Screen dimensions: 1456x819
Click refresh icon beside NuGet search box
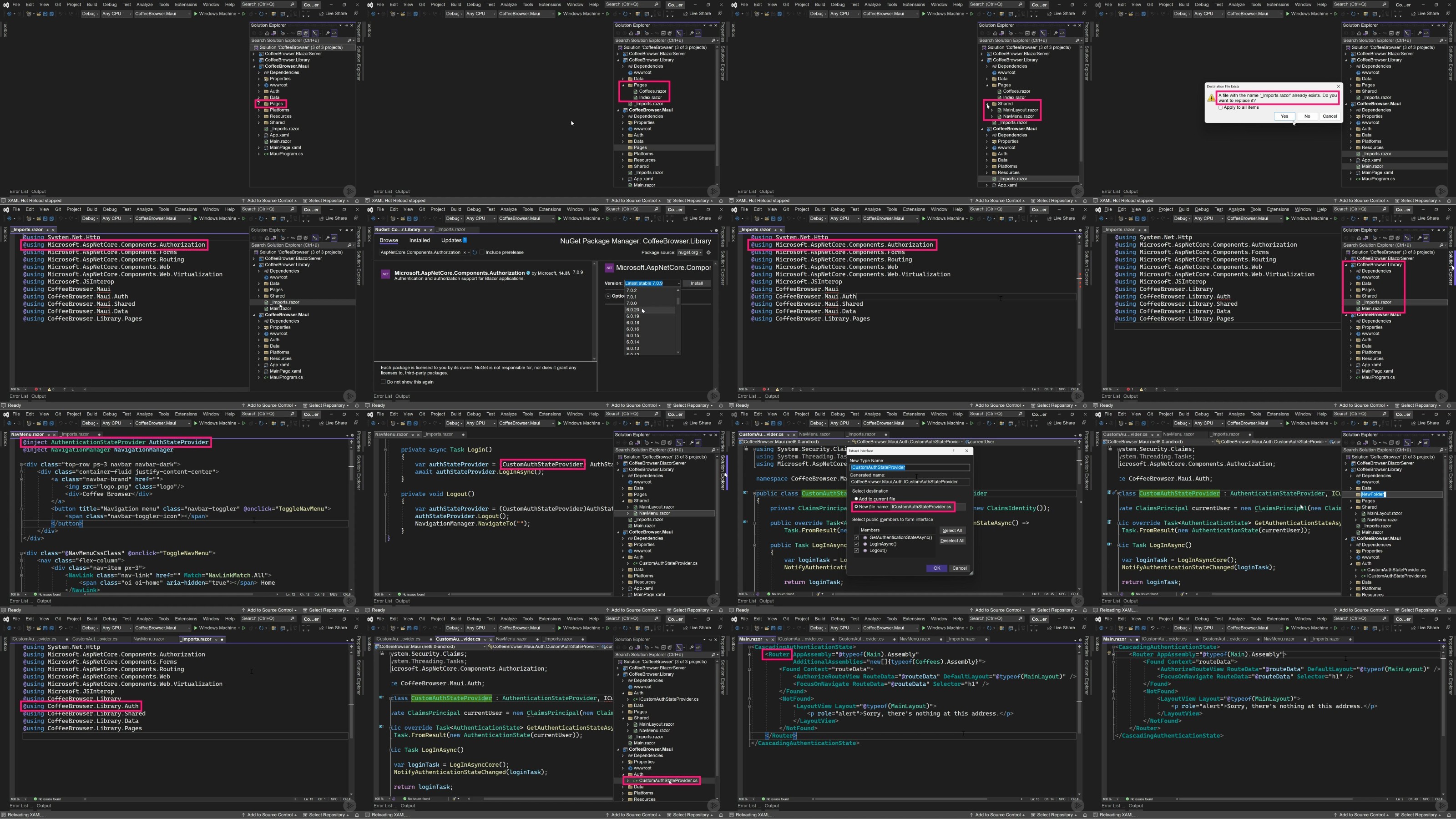point(475,253)
